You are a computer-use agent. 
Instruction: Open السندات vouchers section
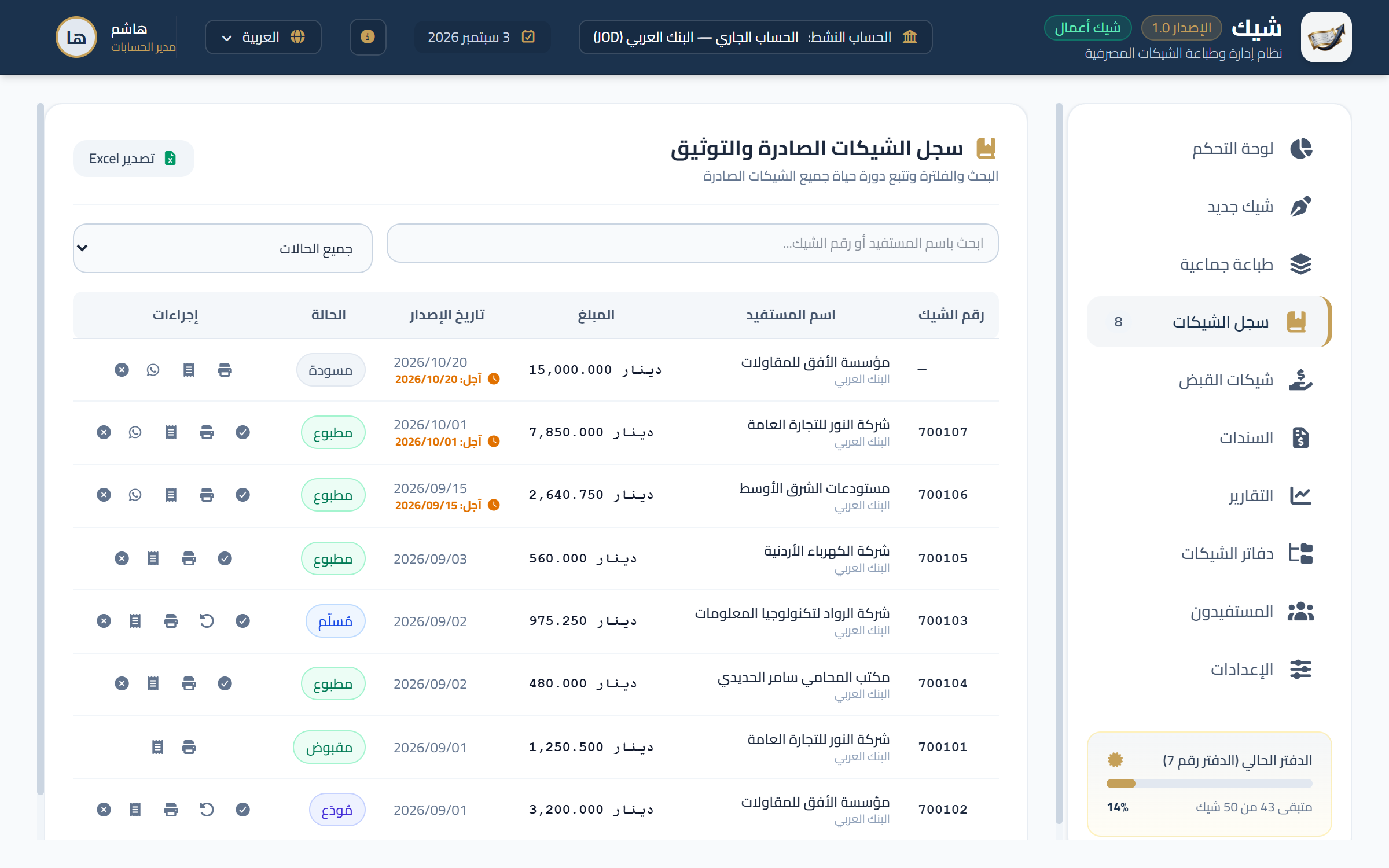(1210, 438)
